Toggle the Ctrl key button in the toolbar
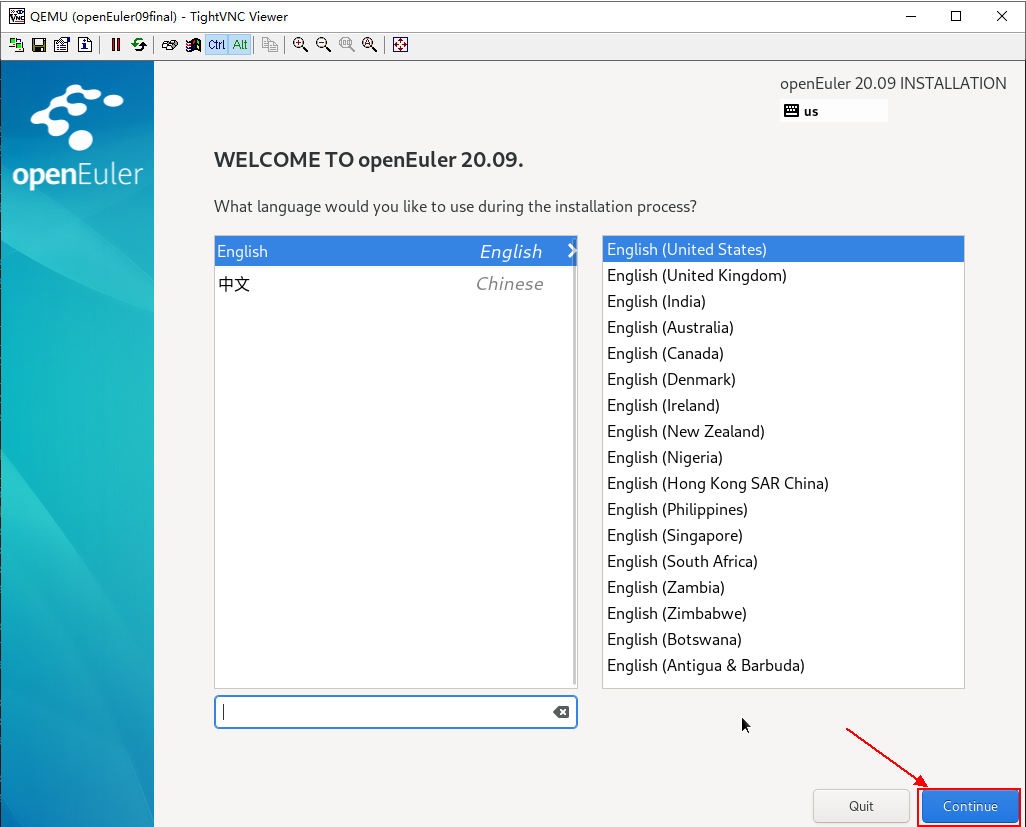This screenshot has height=827, width=1026. pyautogui.click(x=217, y=45)
